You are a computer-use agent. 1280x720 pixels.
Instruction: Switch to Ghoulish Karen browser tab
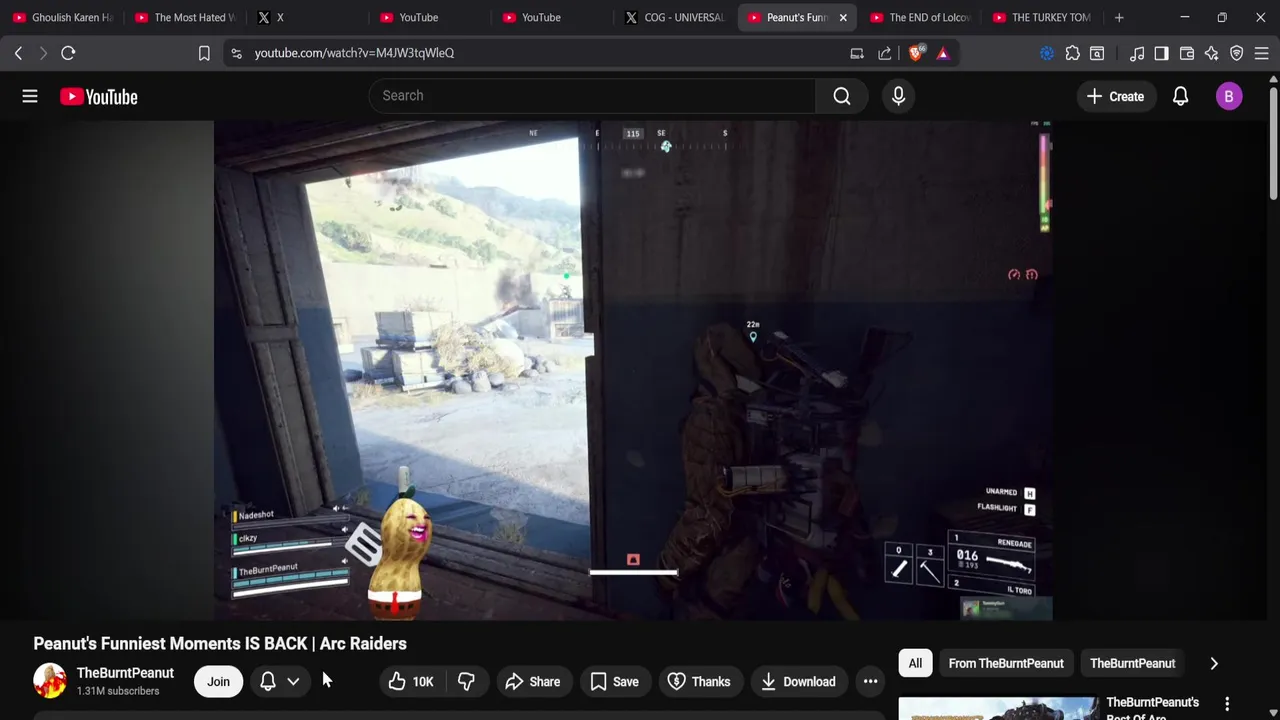[62, 17]
